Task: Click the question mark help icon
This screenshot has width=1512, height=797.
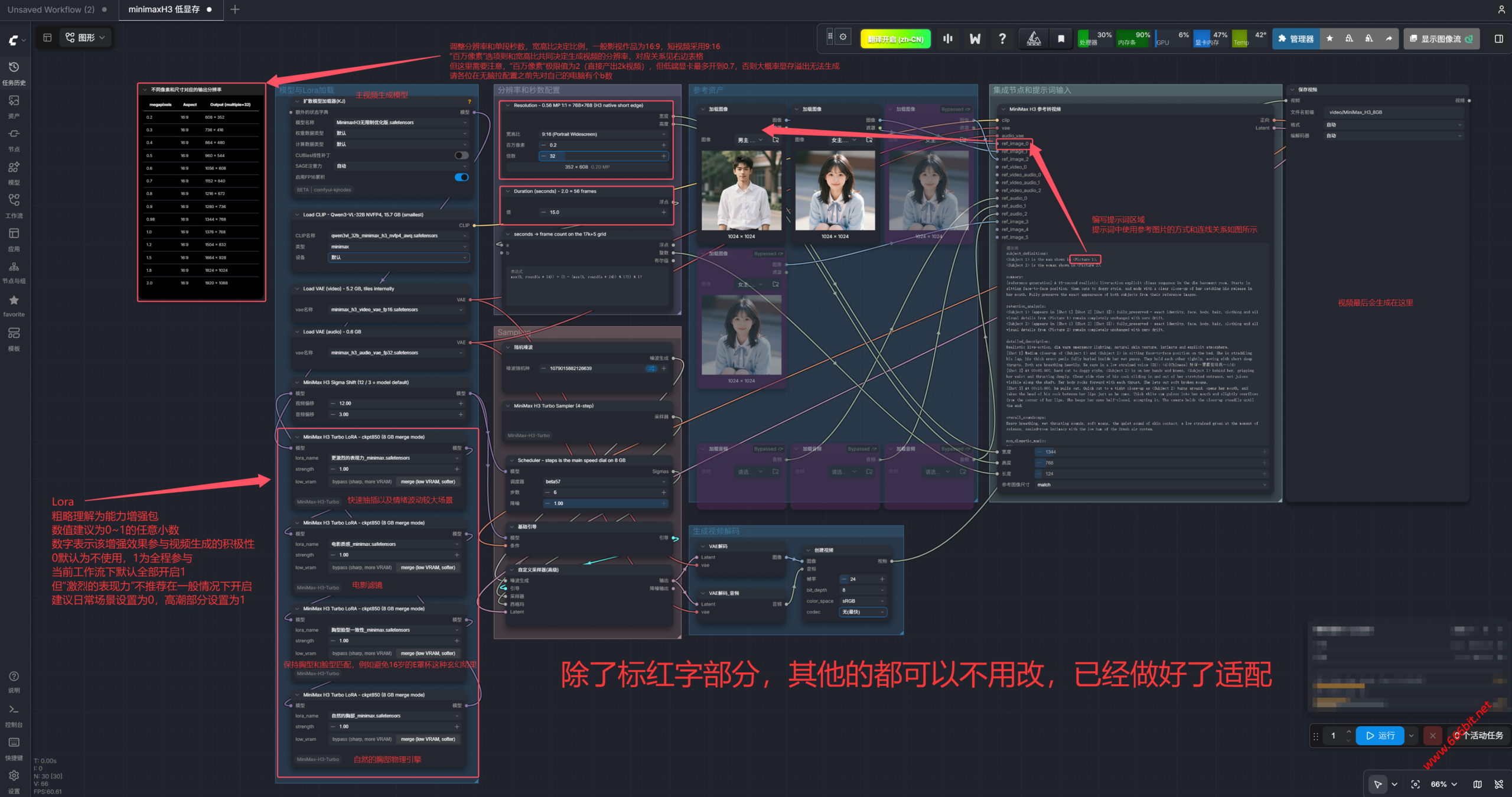Action: pos(1002,38)
